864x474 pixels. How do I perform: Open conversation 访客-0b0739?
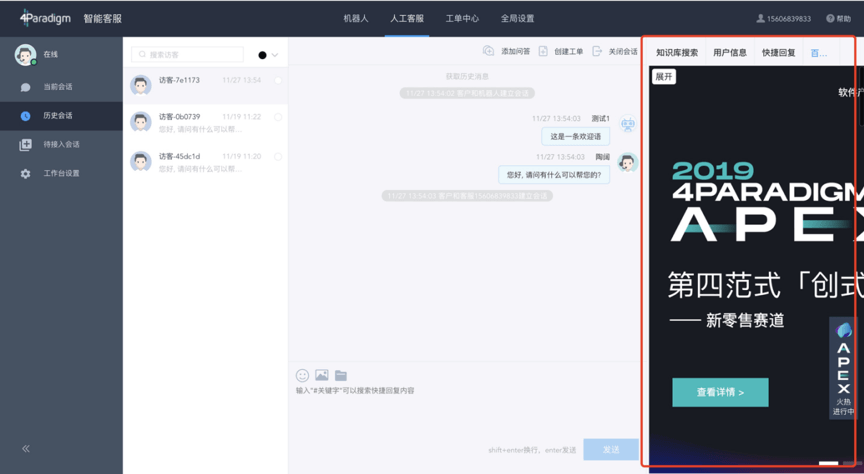(x=206, y=122)
